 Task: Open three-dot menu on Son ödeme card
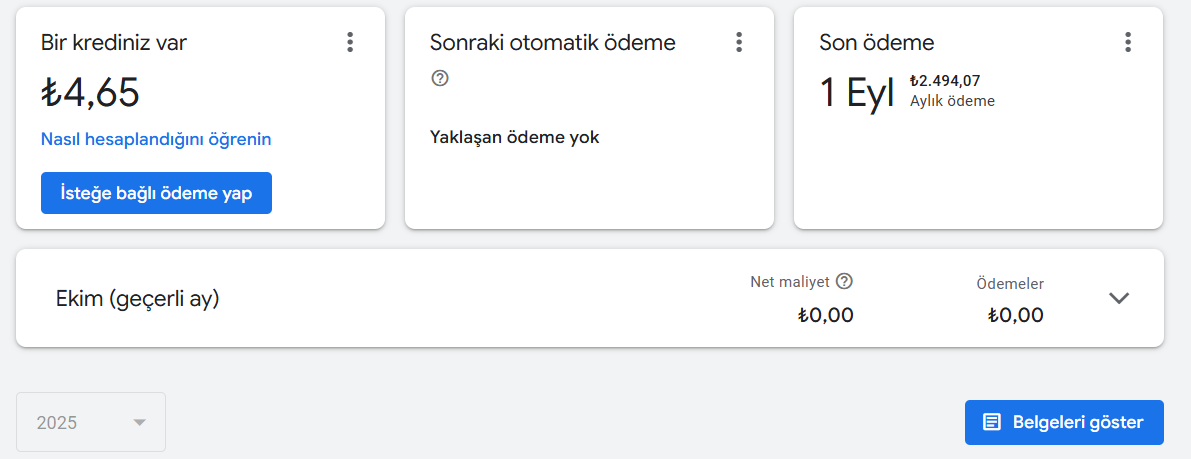coord(1128,43)
